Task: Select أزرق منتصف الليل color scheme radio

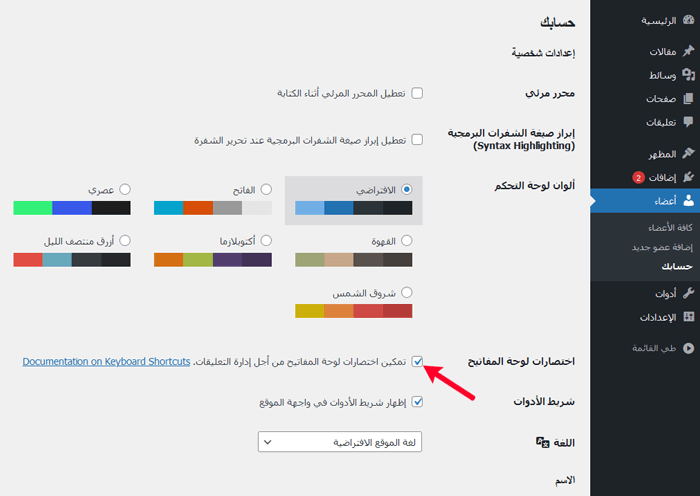Action: [x=125, y=241]
